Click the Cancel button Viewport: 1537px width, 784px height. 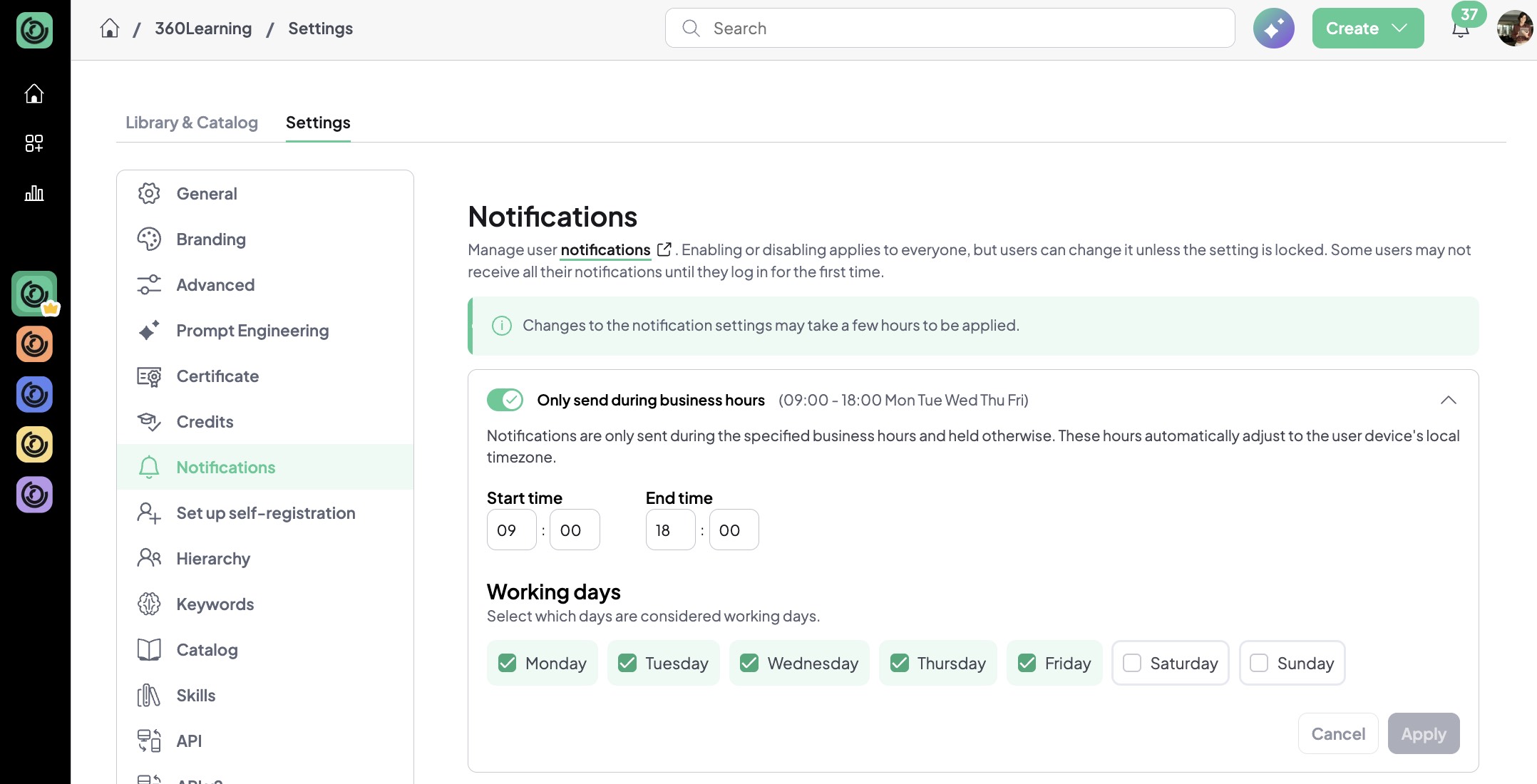(x=1338, y=733)
